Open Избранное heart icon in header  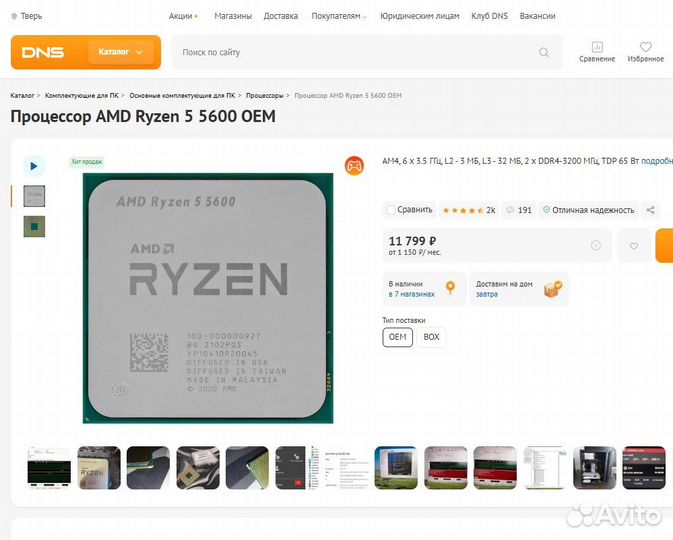[646, 47]
